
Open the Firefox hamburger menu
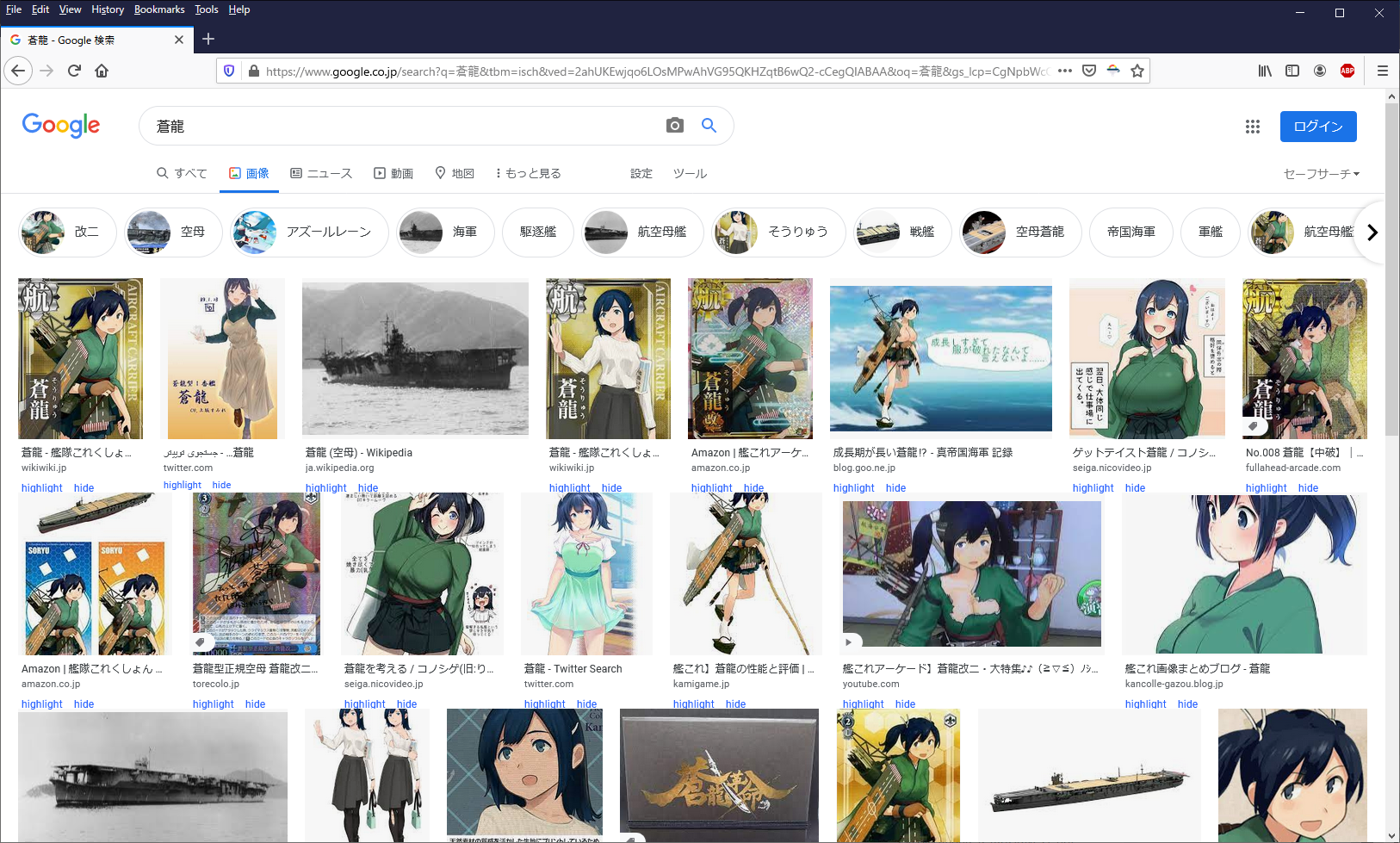tap(1383, 71)
